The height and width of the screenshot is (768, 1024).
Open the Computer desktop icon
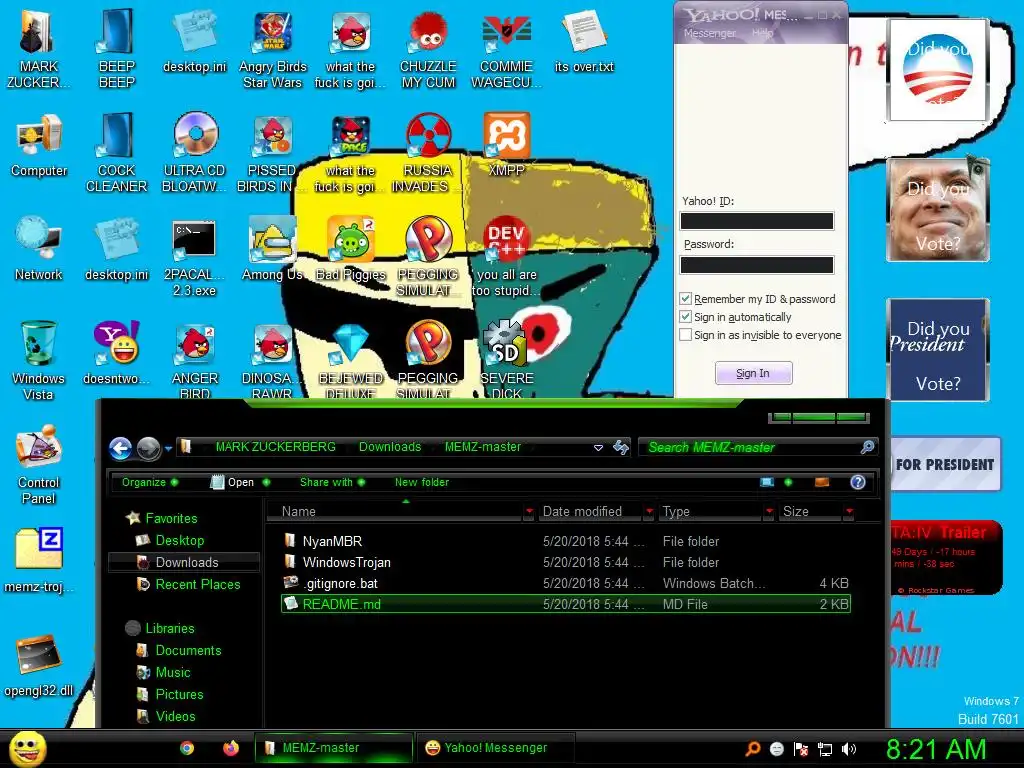pos(39,146)
